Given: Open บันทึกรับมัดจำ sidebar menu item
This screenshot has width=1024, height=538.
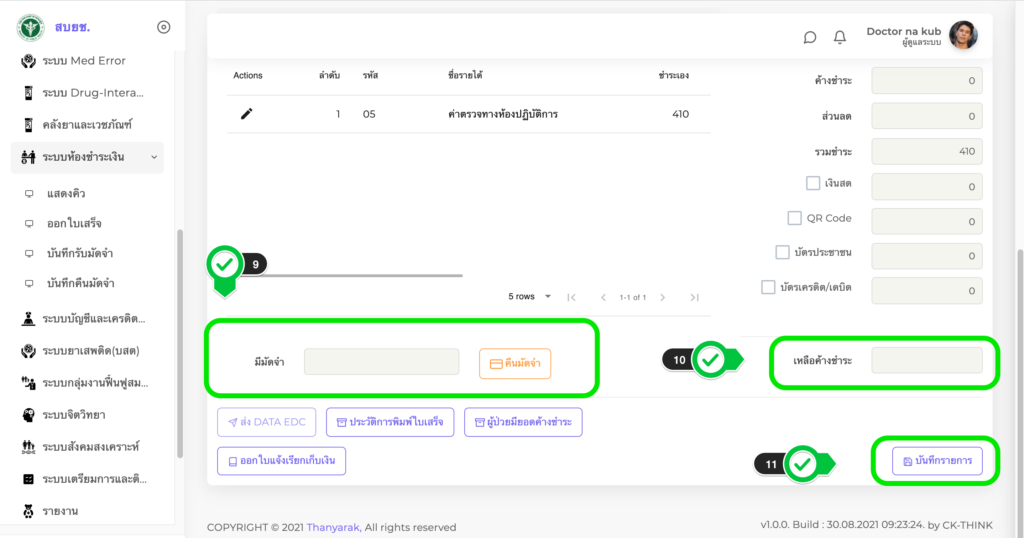Looking at the screenshot, I should click(80, 253).
